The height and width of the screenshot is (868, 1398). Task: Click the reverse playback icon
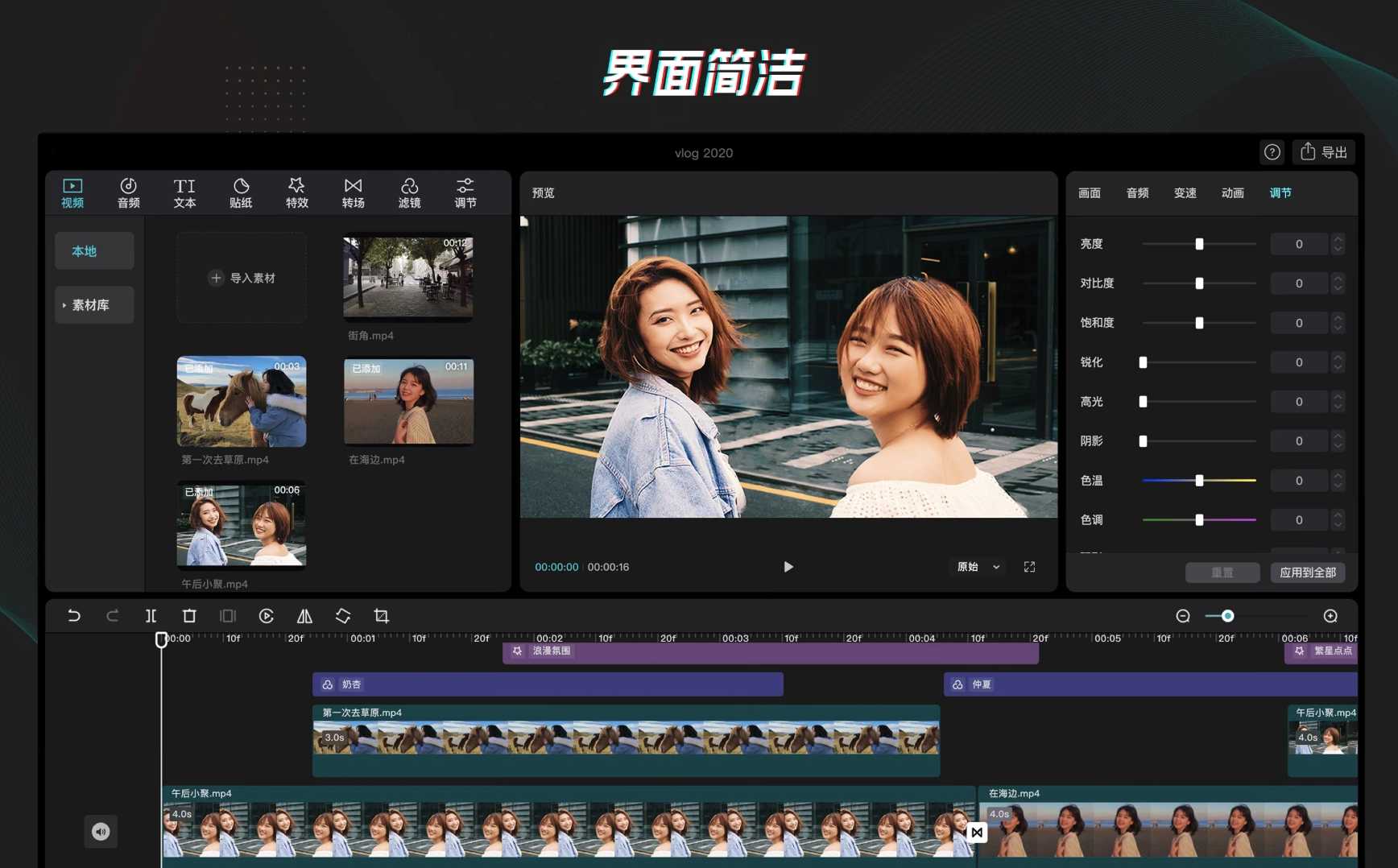(267, 616)
